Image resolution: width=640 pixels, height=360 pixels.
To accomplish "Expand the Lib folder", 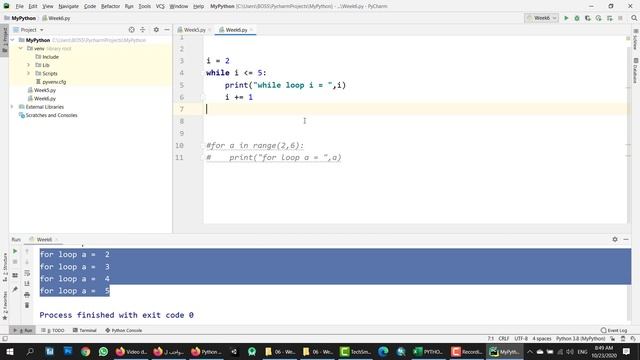I will tap(29, 65).
